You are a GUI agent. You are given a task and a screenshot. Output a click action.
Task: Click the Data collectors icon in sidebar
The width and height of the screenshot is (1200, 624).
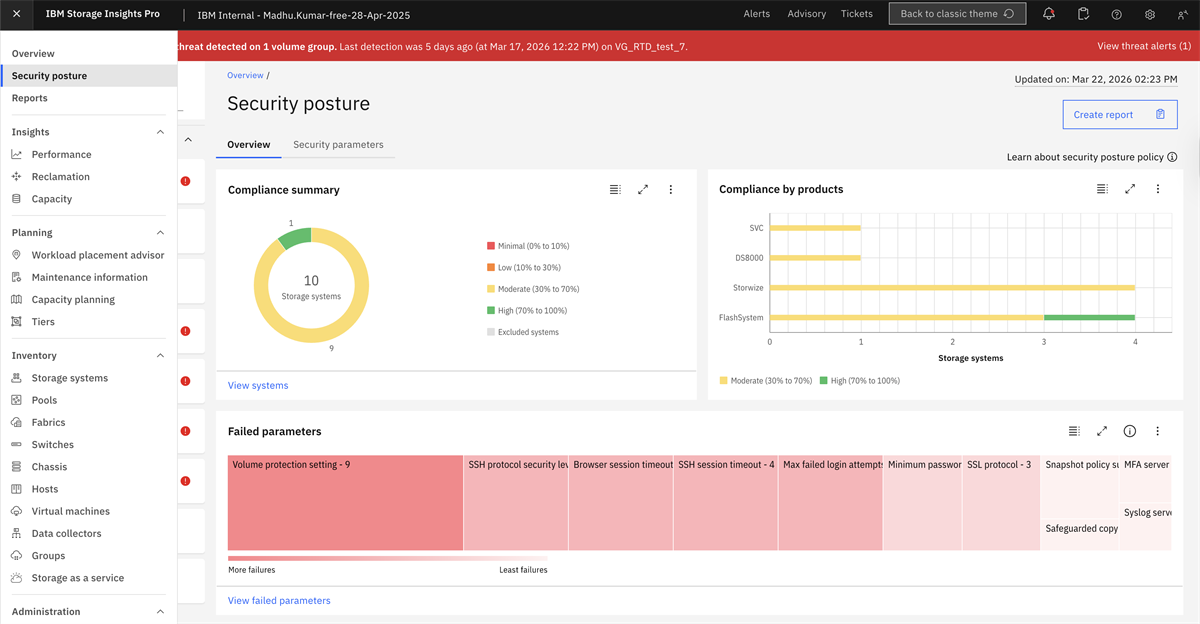[16, 533]
